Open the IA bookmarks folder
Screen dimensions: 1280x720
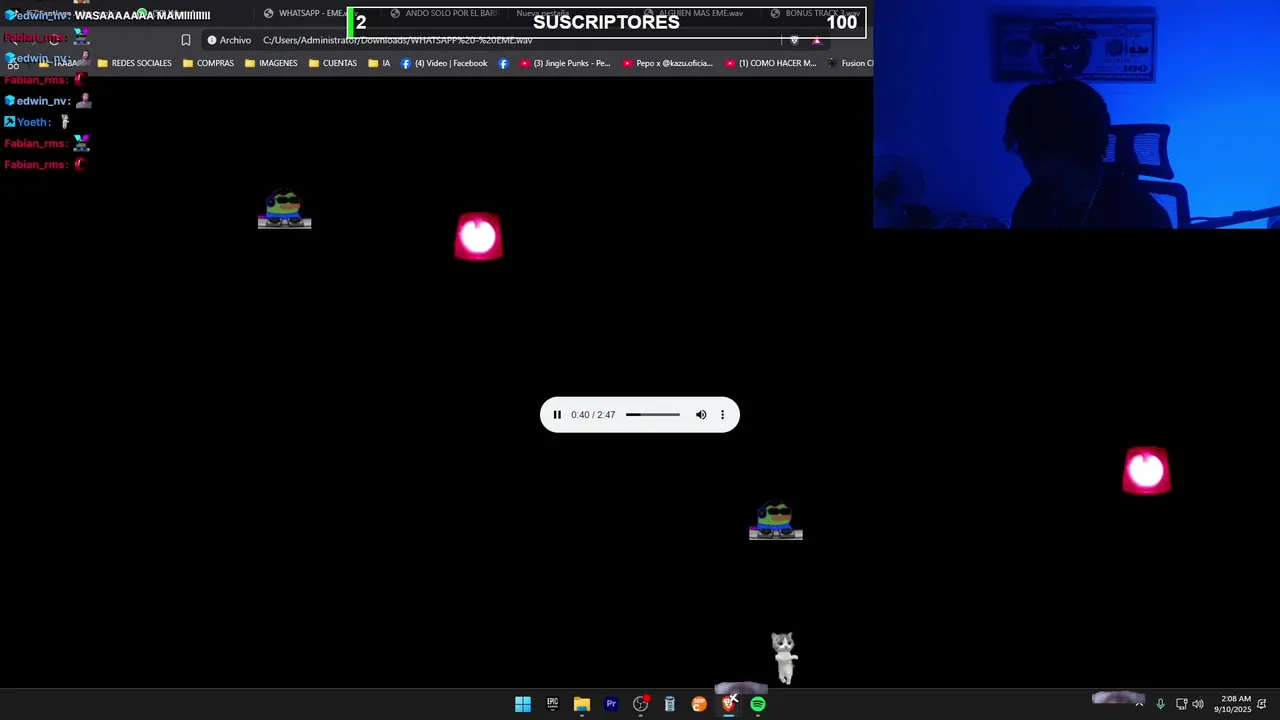[379, 63]
